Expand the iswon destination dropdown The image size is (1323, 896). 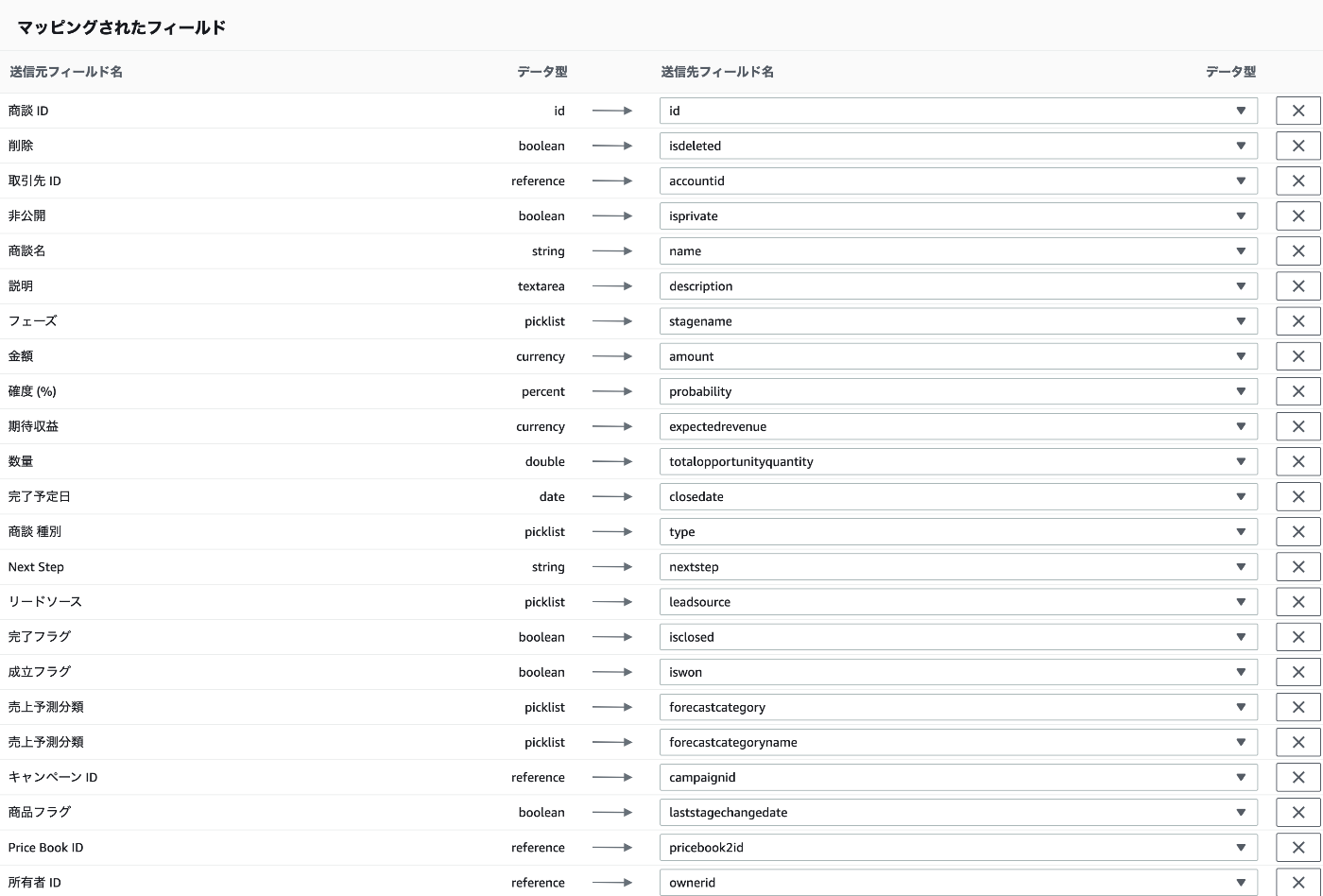[958, 672]
